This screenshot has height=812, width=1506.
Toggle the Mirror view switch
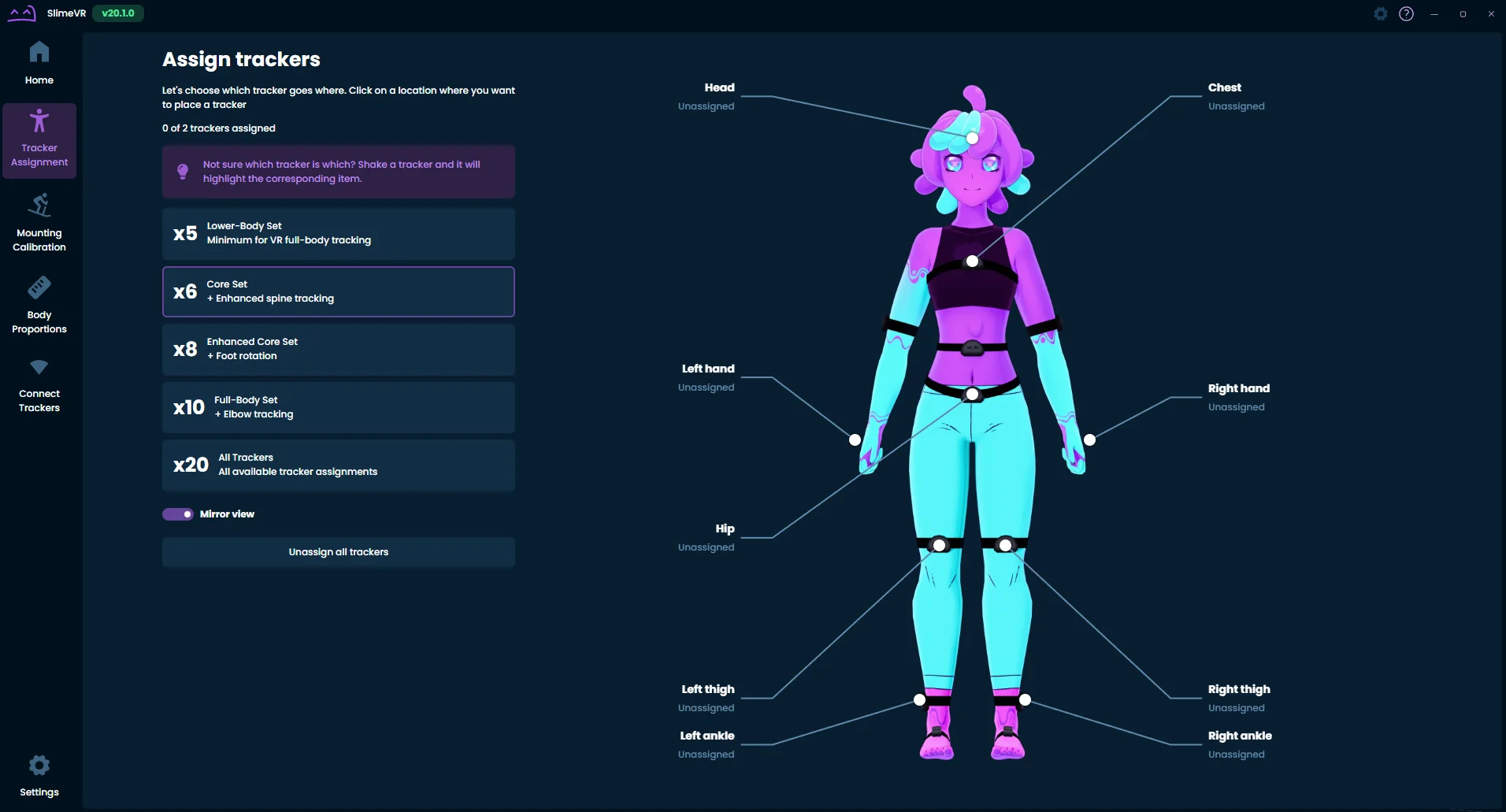point(178,514)
